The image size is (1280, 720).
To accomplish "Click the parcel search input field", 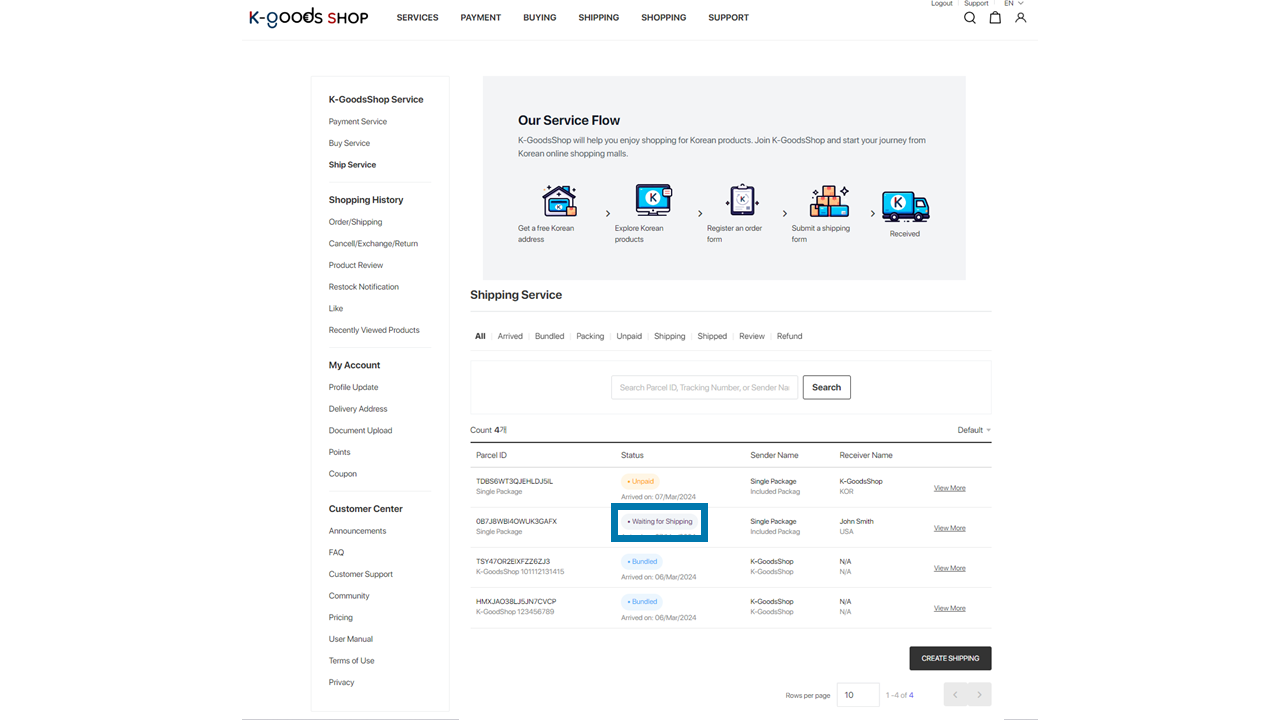I will [704, 387].
